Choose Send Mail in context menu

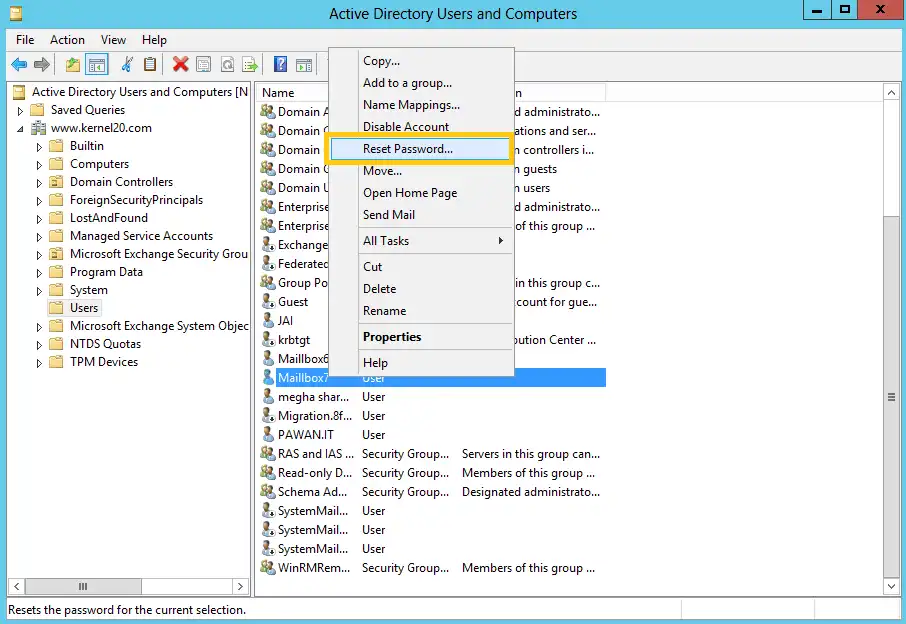421,215
